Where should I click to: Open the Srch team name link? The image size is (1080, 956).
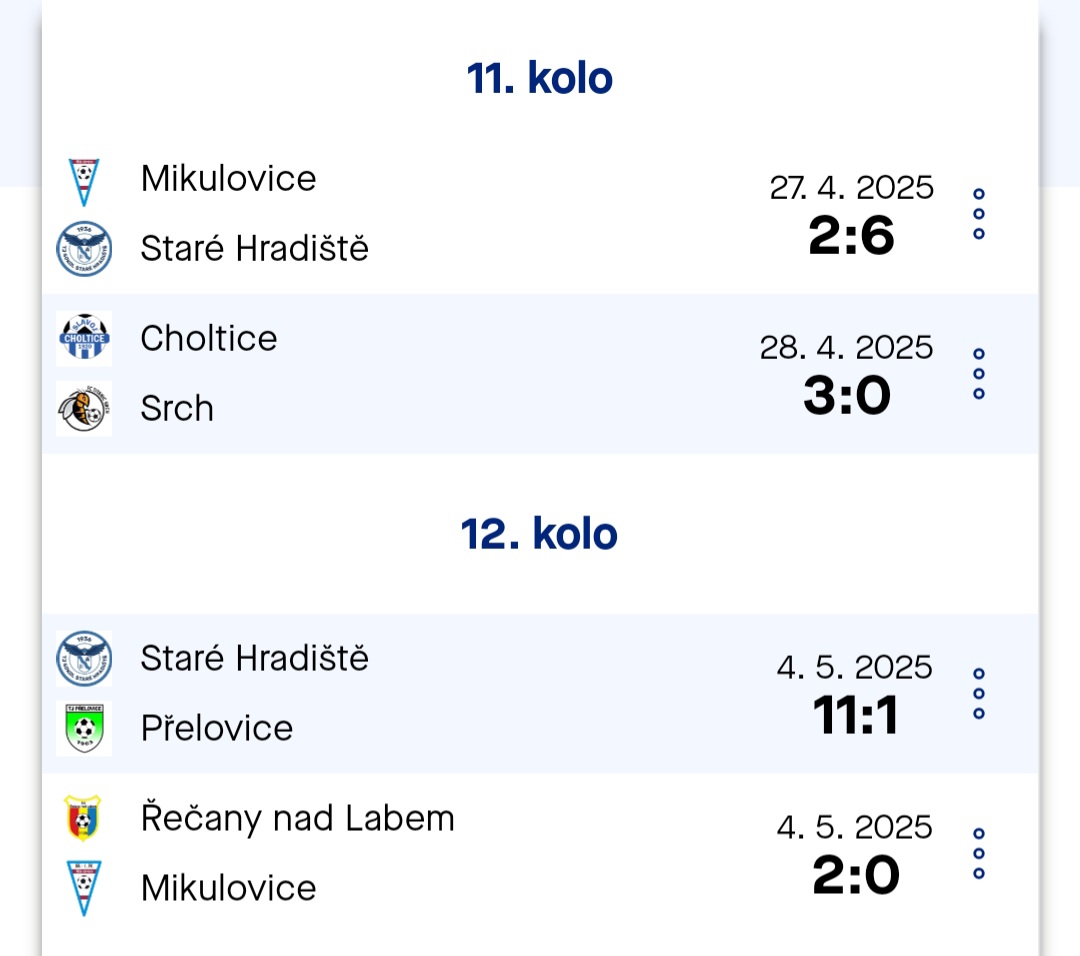pyautogui.click(x=177, y=408)
